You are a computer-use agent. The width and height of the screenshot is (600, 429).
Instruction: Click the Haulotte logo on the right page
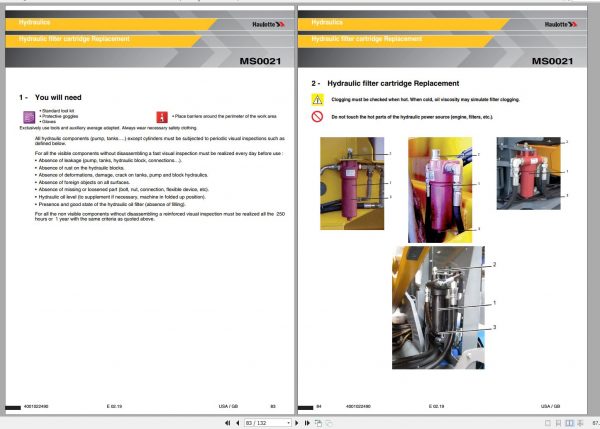coord(561,24)
